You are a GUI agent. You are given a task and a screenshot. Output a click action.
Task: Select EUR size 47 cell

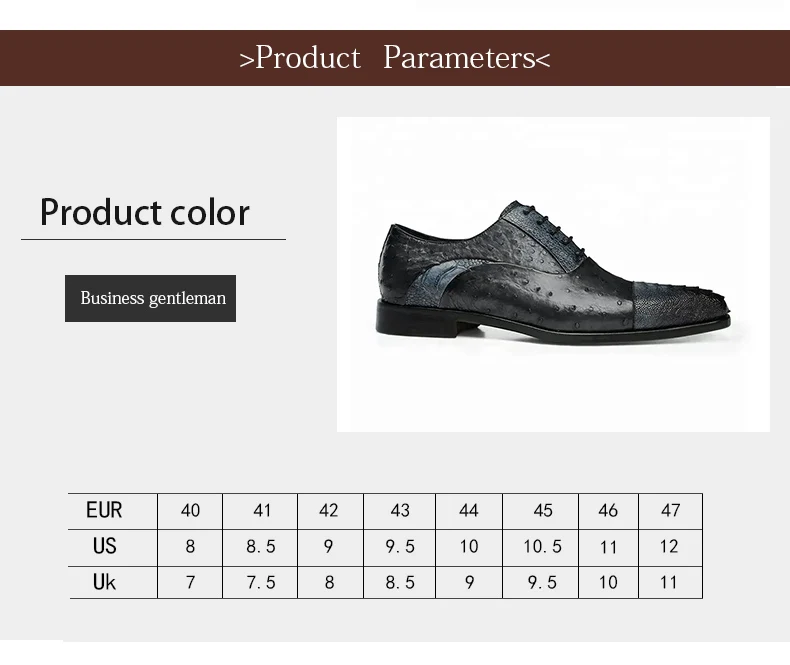tap(670, 511)
